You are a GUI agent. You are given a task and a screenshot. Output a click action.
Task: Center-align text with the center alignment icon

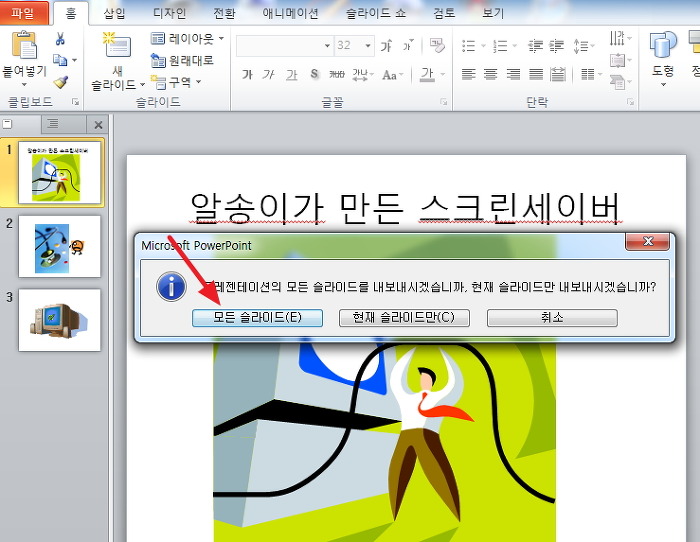[x=490, y=74]
